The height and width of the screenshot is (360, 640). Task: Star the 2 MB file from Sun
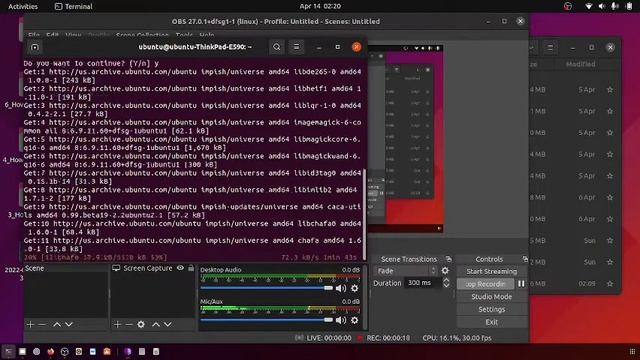point(610,262)
